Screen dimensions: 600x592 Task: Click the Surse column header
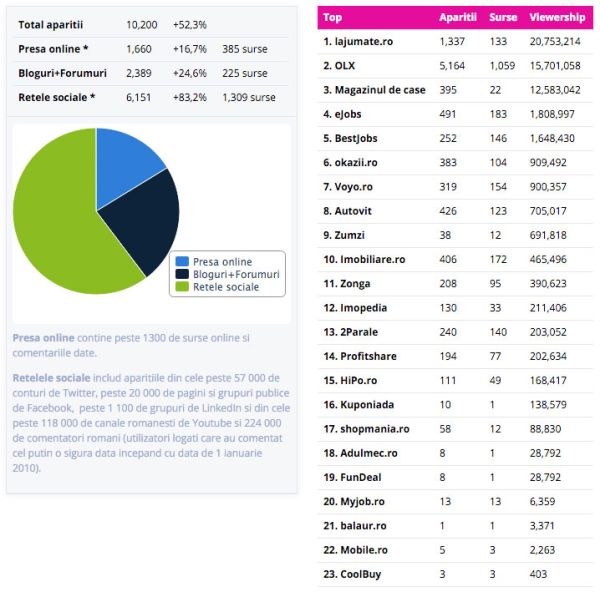click(x=503, y=18)
